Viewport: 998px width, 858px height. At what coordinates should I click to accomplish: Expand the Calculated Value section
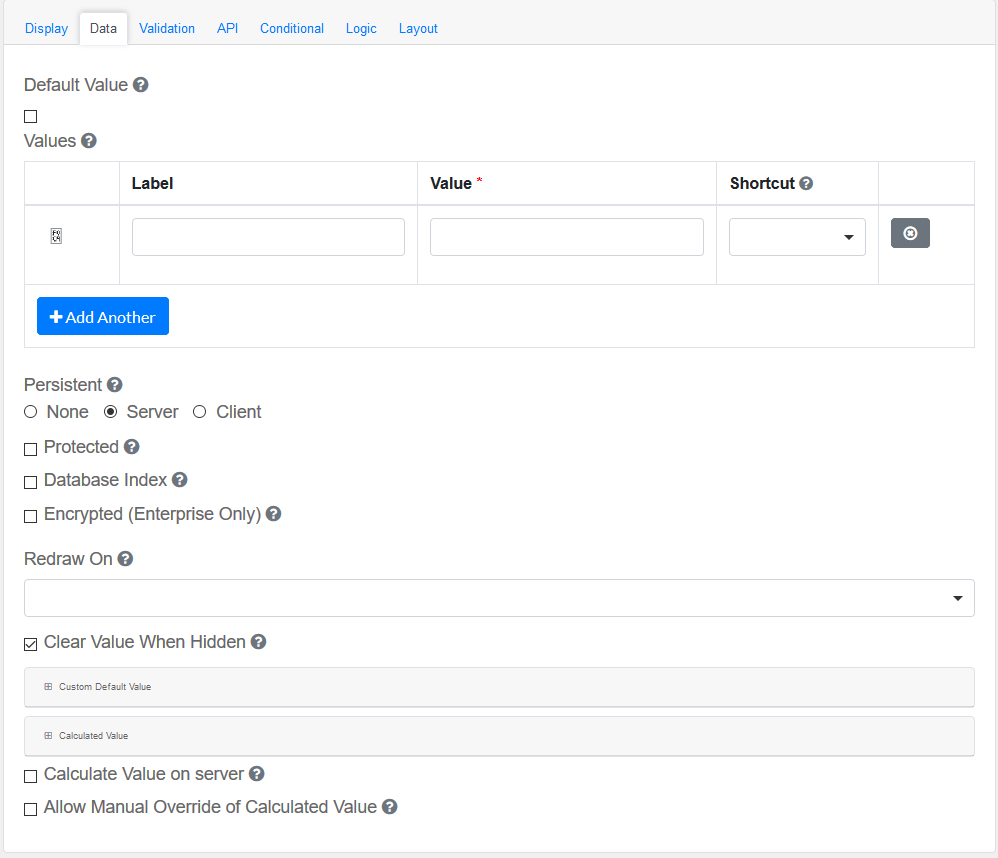[x=93, y=736]
